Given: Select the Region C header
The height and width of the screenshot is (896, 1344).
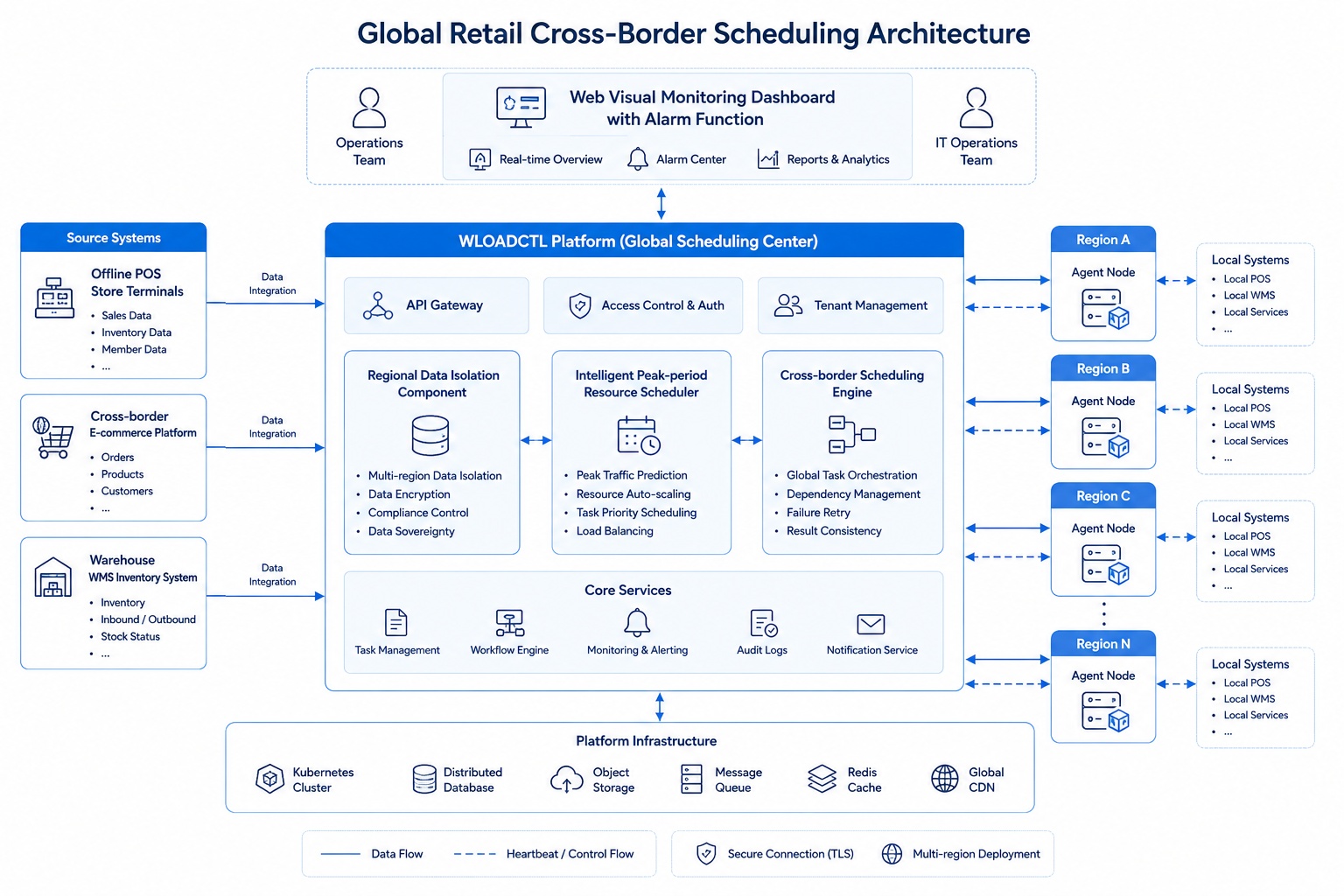Looking at the screenshot, I should click(1103, 496).
